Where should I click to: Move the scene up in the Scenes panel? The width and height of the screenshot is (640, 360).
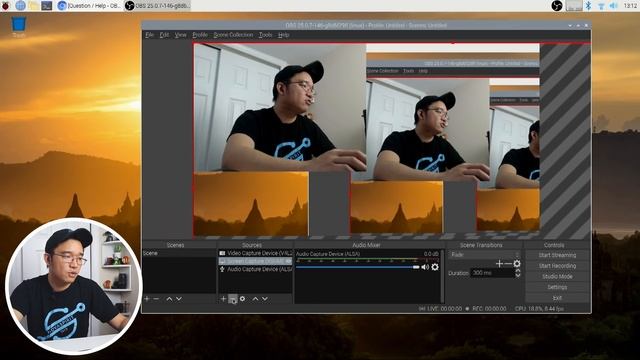tap(169, 299)
